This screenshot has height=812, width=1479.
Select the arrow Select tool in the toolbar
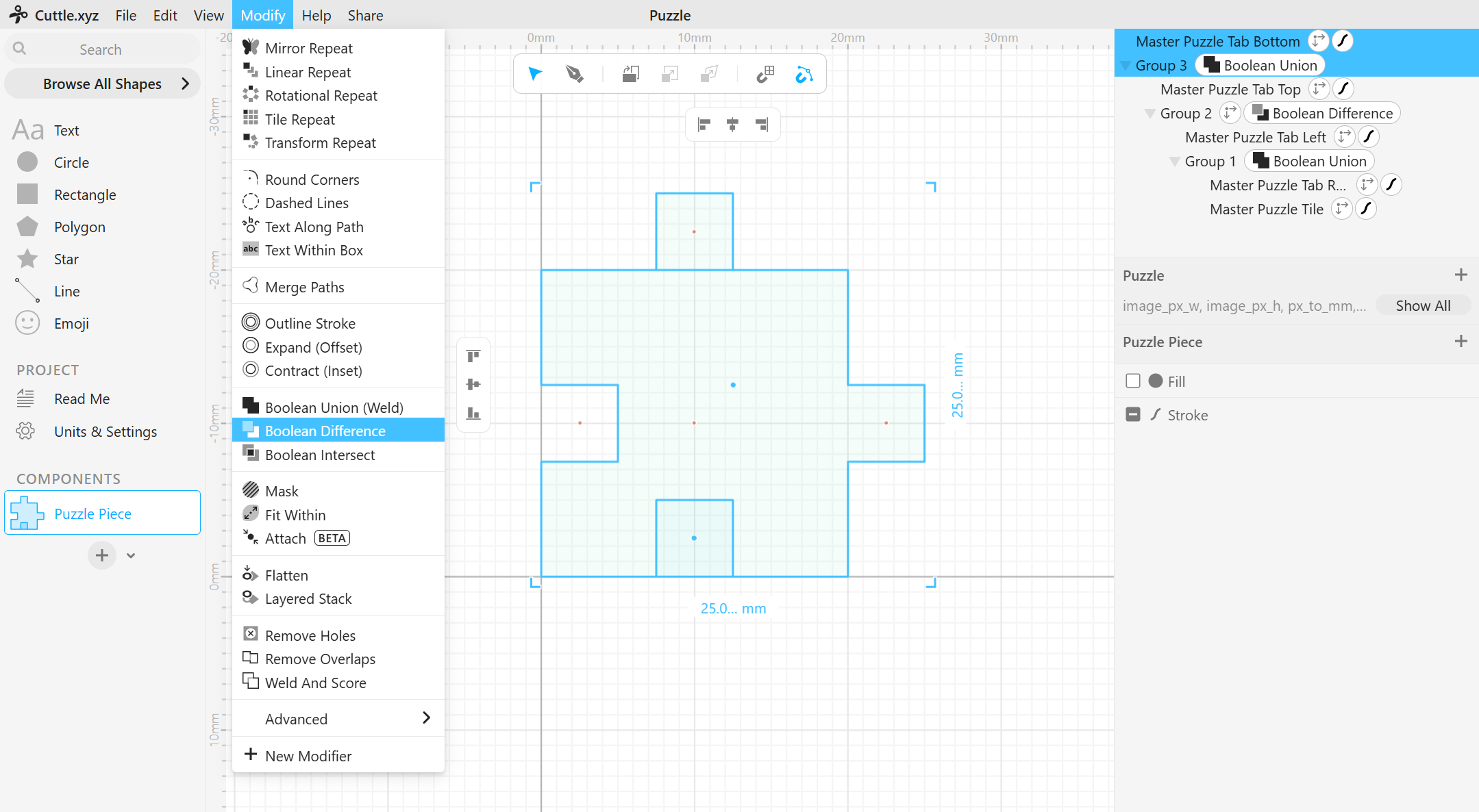(x=535, y=74)
